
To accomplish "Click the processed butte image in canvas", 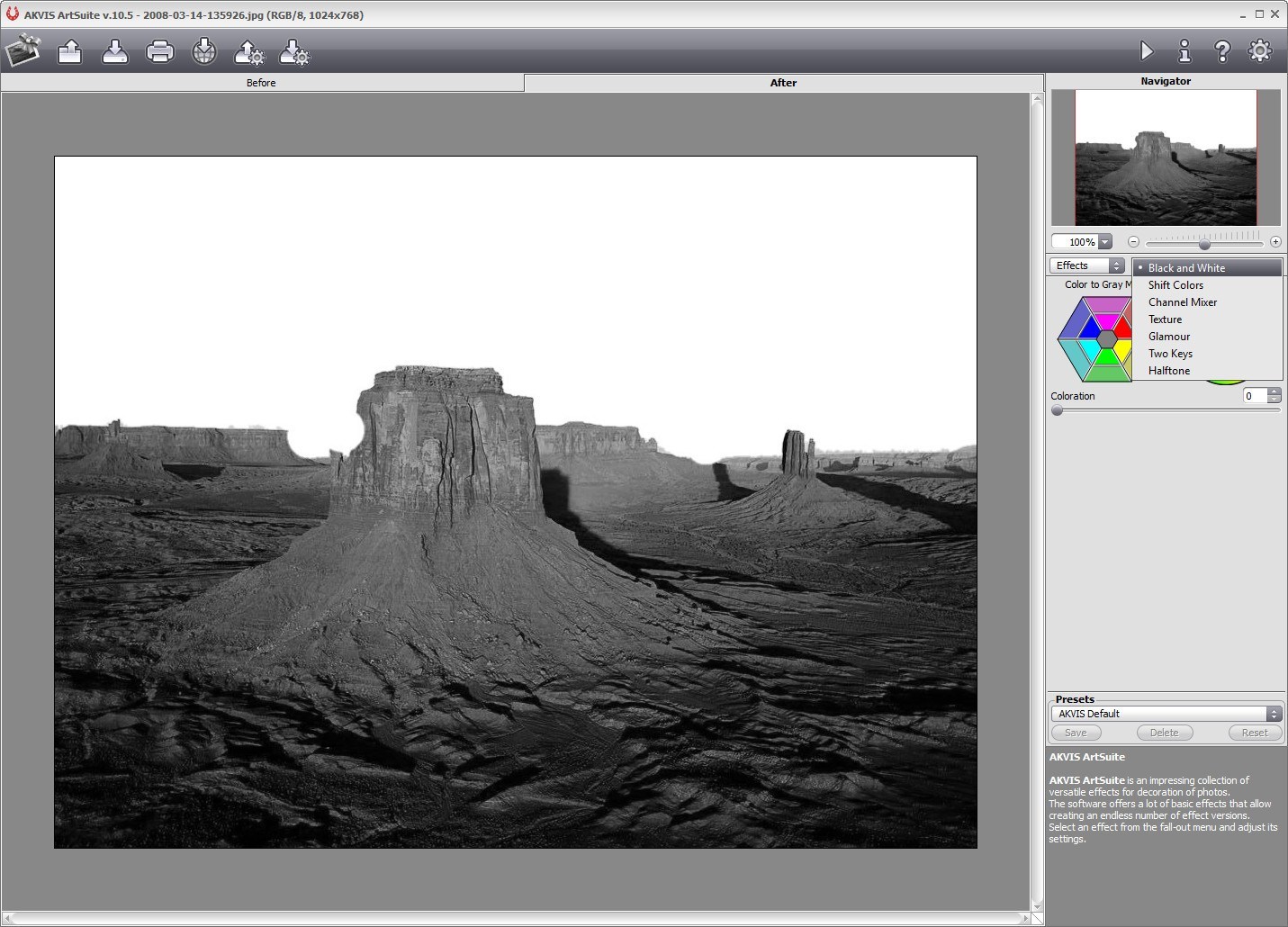I will 516,502.
